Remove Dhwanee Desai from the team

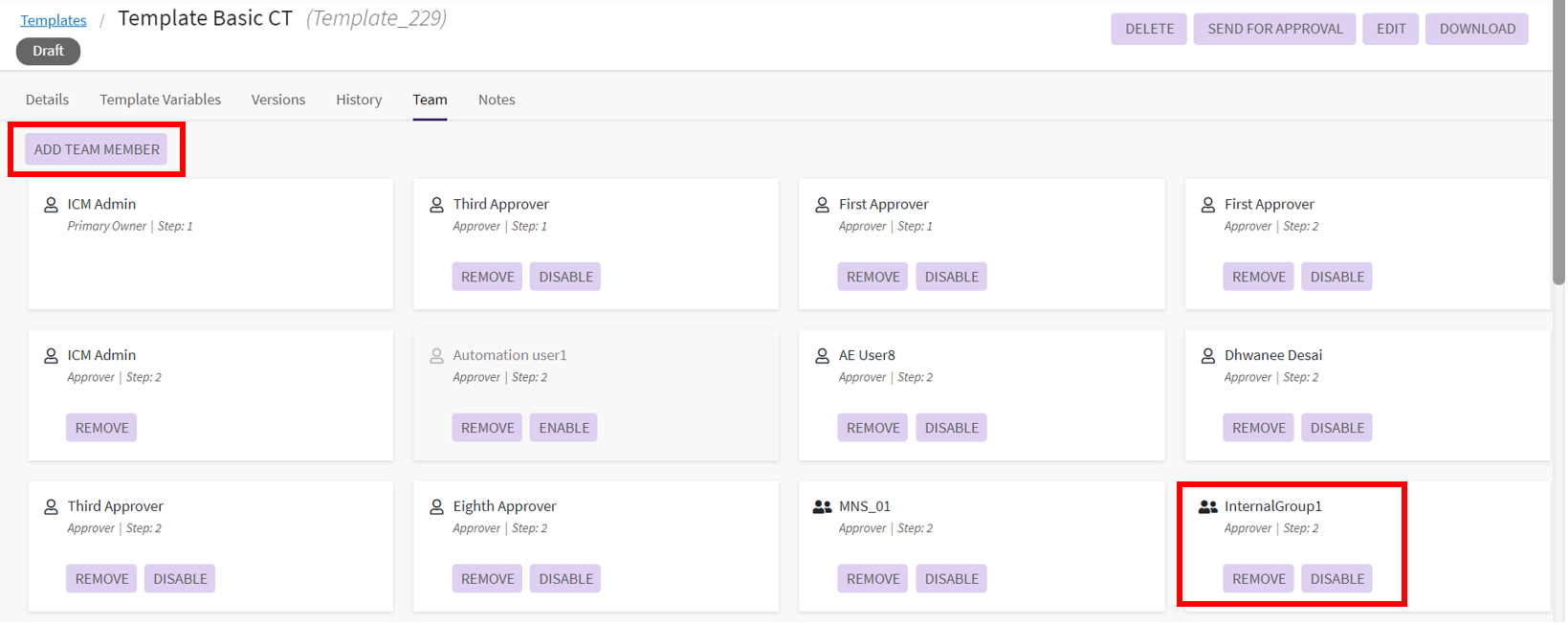(1258, 428)
